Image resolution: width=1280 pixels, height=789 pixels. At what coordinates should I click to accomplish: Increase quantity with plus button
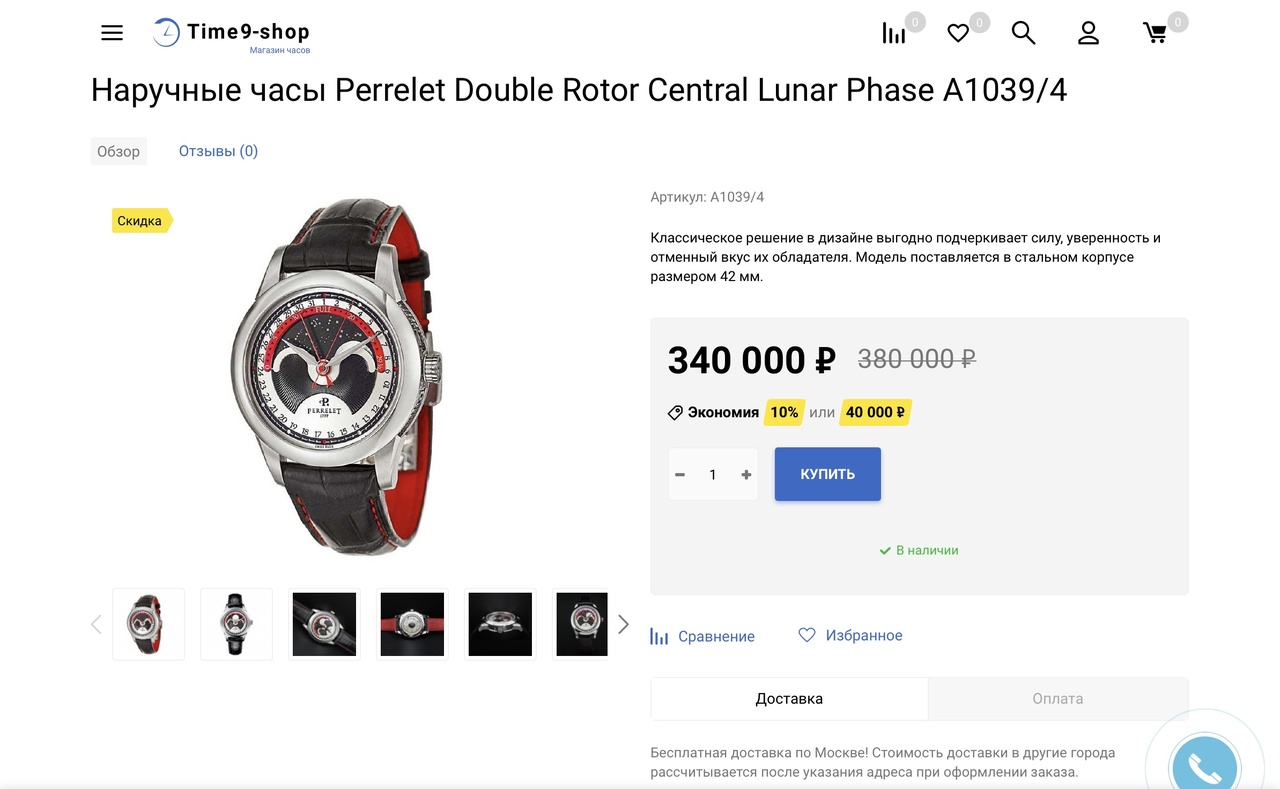tap(746, 475)
